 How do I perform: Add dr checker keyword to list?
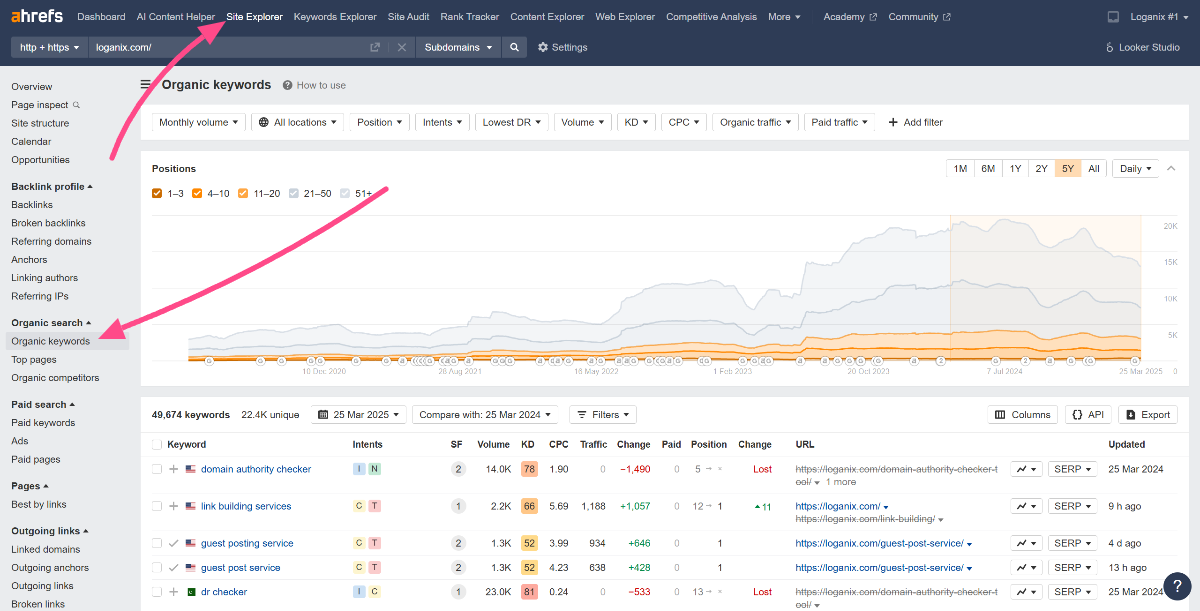(174, 592)
